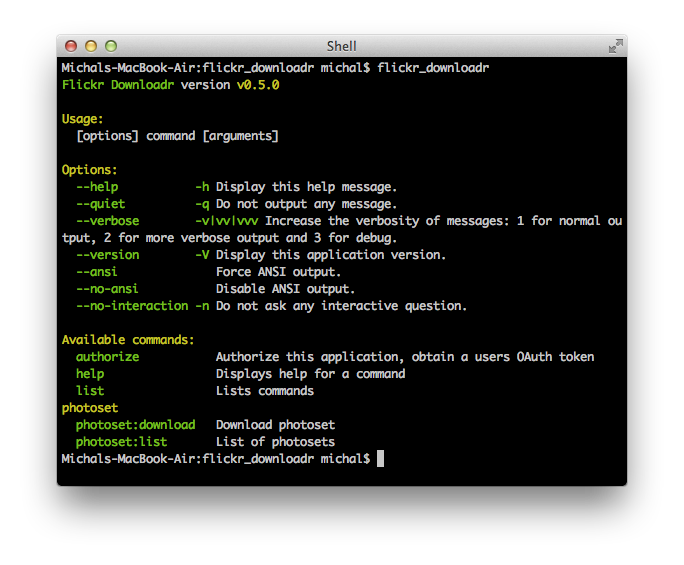The height and width of the screenshot is (565, 684).
Task: Click the bottom prompt 'Michals-MacBook-Air:flickr_downloadr michal$'
Action: [216, 459]
